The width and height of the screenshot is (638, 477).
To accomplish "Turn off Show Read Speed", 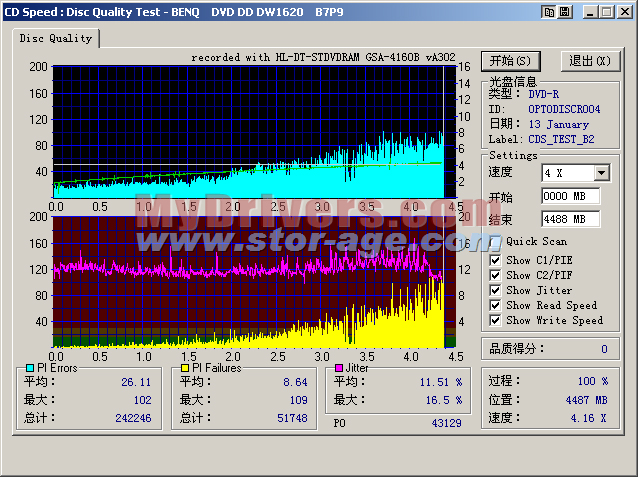I will [x=495, y=306].
